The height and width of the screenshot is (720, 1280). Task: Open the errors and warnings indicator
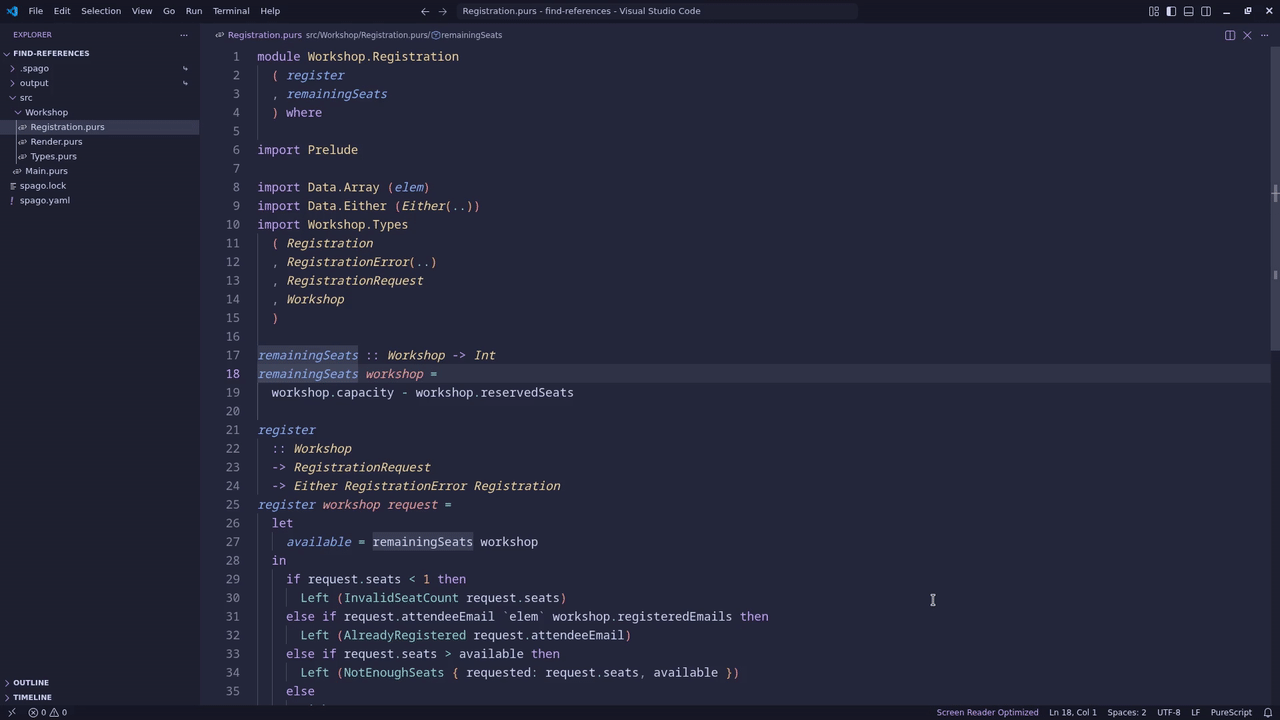click(47, 712)
